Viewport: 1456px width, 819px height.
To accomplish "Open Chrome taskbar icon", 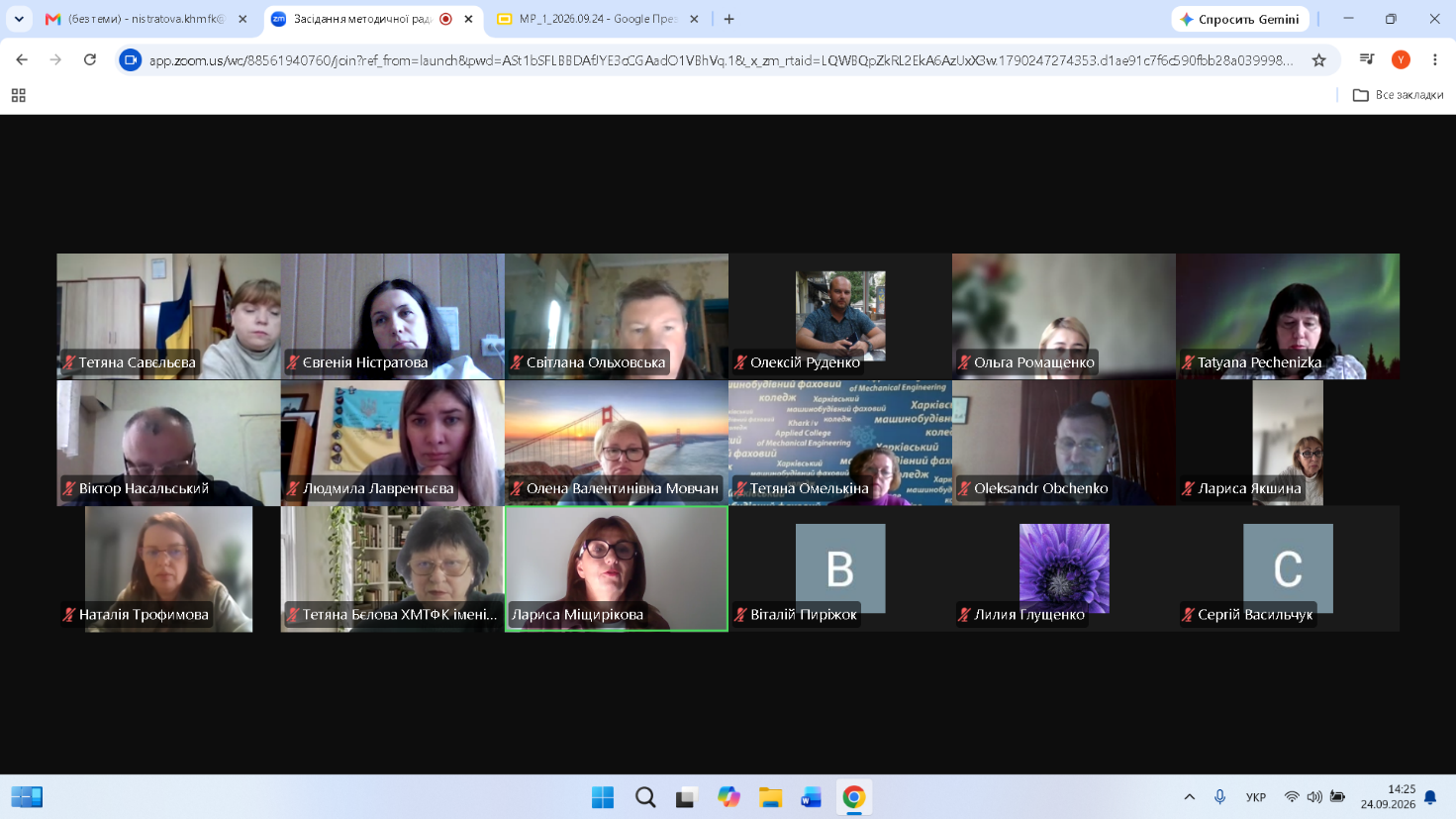I will [853, 797].
